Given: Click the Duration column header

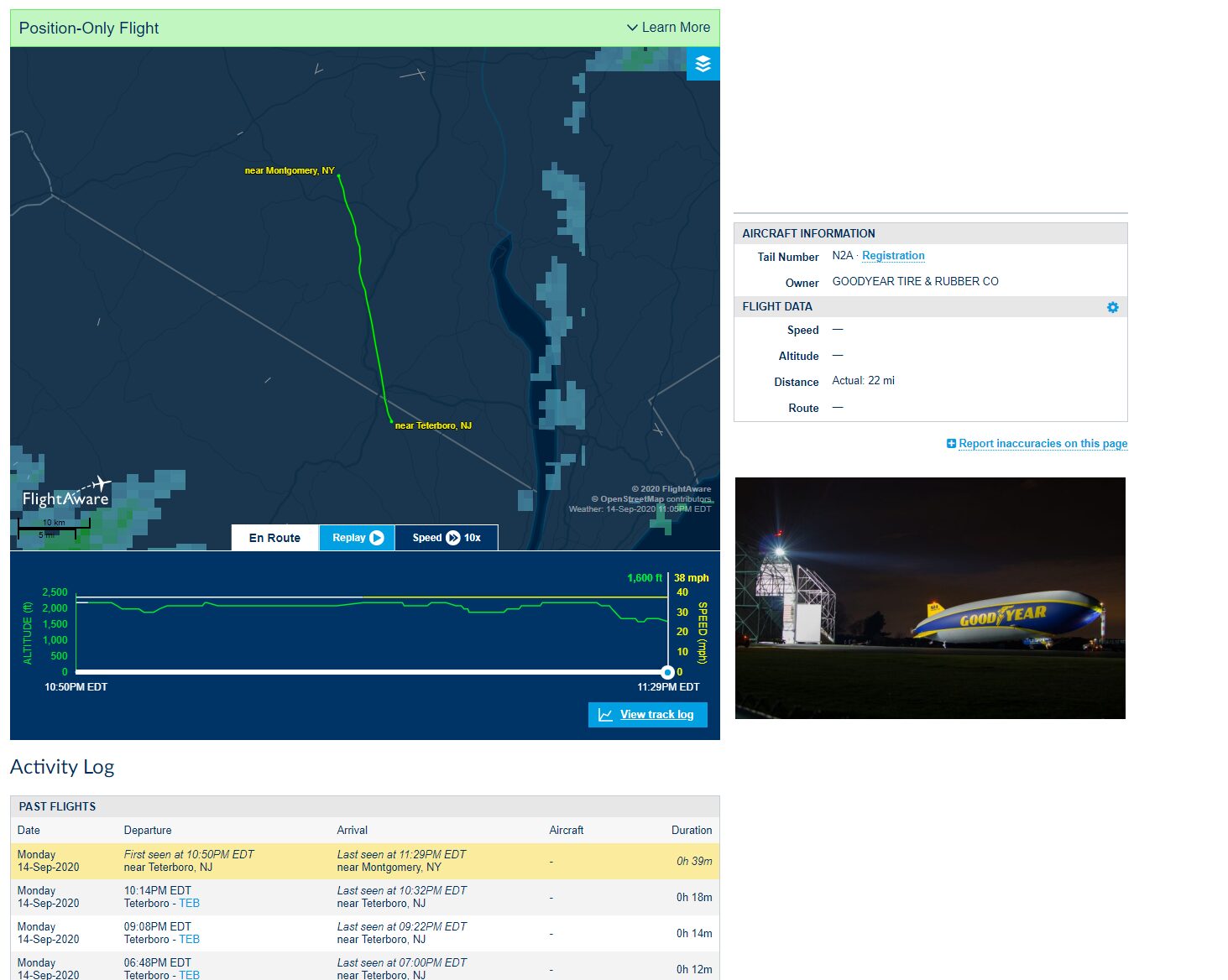Looking at the screenshot, I should (x=692, y=831).
